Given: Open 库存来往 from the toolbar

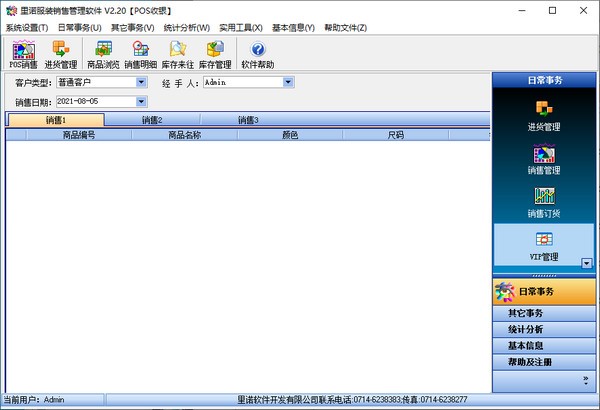Looking at the screenshot, I should [x=178, y=54].
